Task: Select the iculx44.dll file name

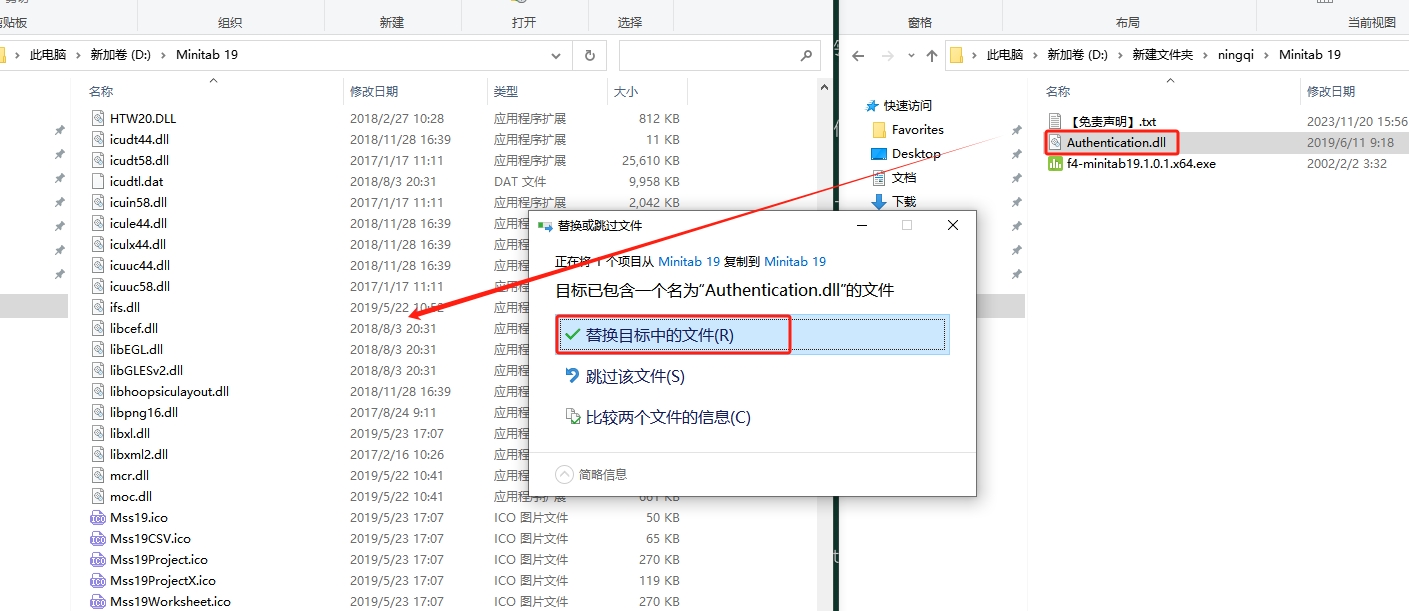Action: click(x=138, y=244)
